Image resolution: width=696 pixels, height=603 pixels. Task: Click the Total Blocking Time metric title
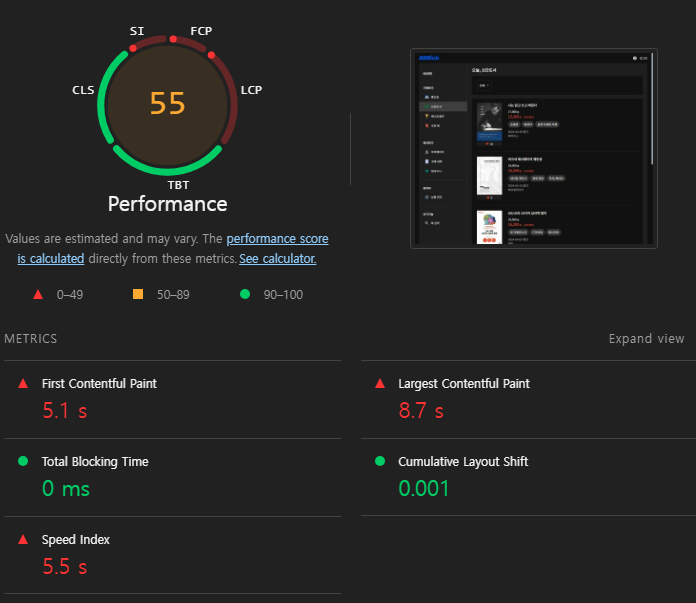pos(95,462)
